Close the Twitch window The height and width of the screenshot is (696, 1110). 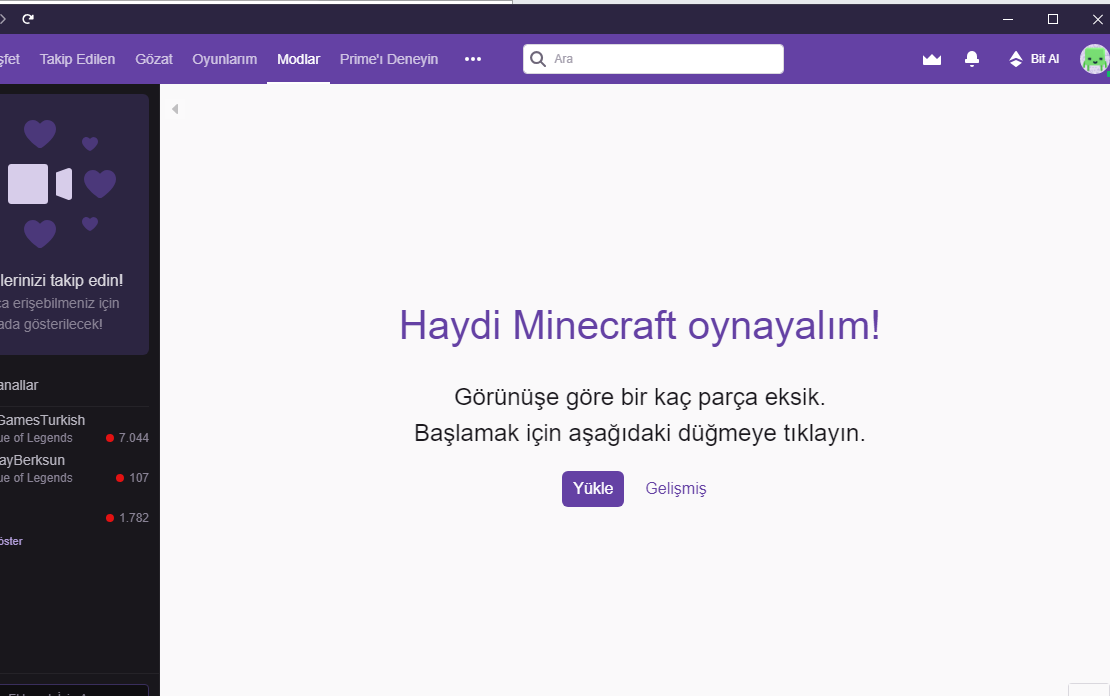(1097, 19)
